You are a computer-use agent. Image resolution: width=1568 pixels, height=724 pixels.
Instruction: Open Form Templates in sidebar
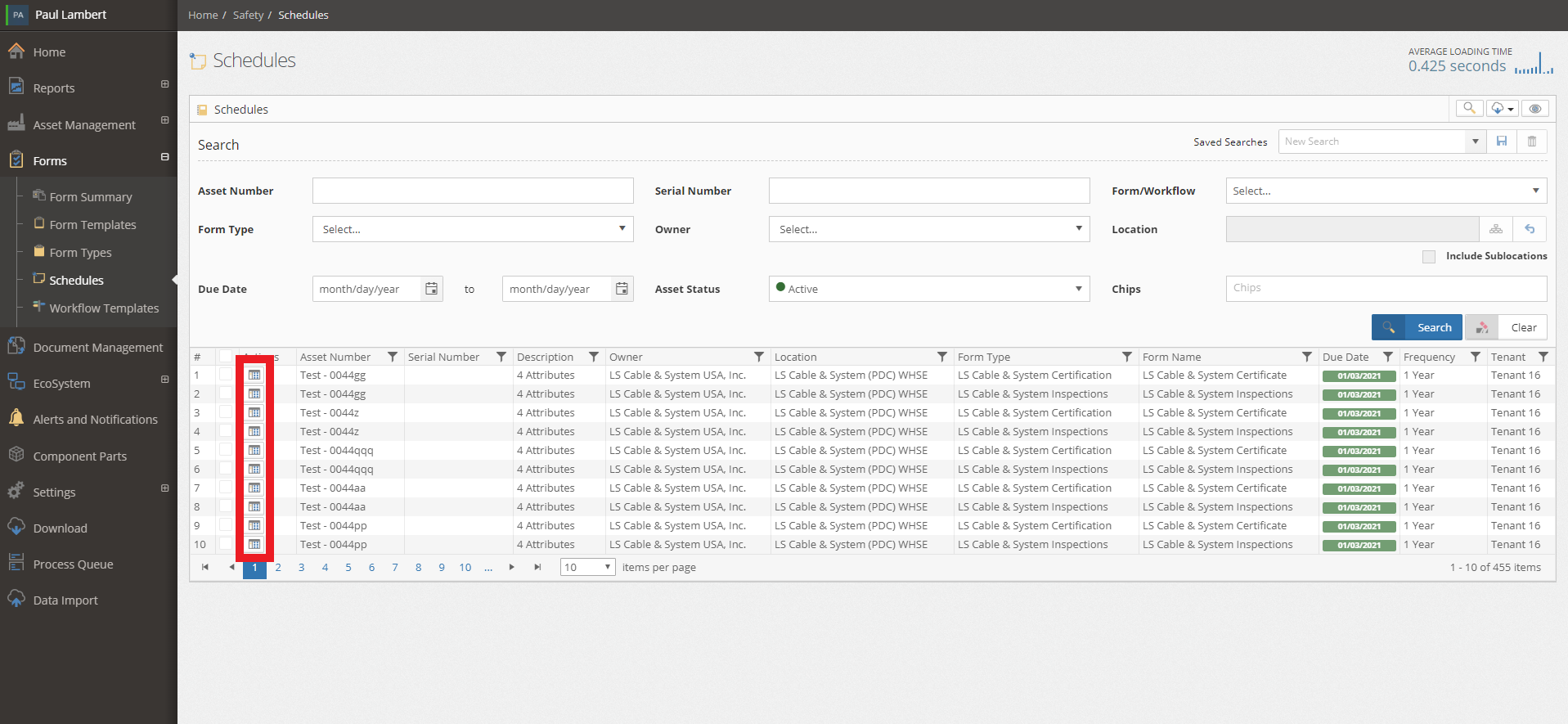pyautogui.click(x=92, y=225)
